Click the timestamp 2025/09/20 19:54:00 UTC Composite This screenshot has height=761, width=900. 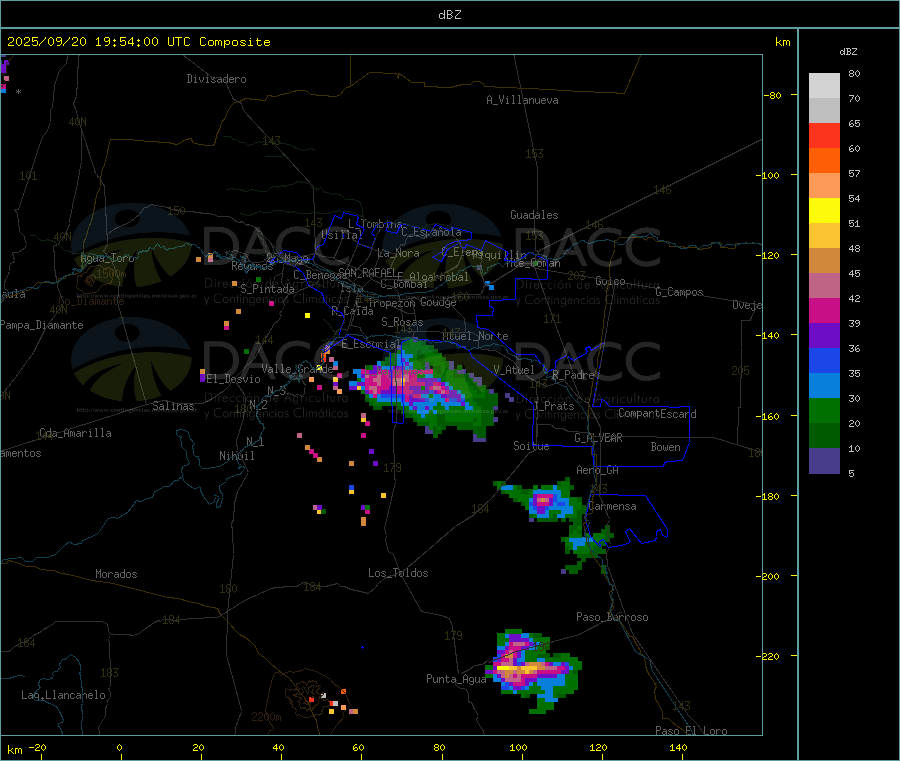pos(138,42)
